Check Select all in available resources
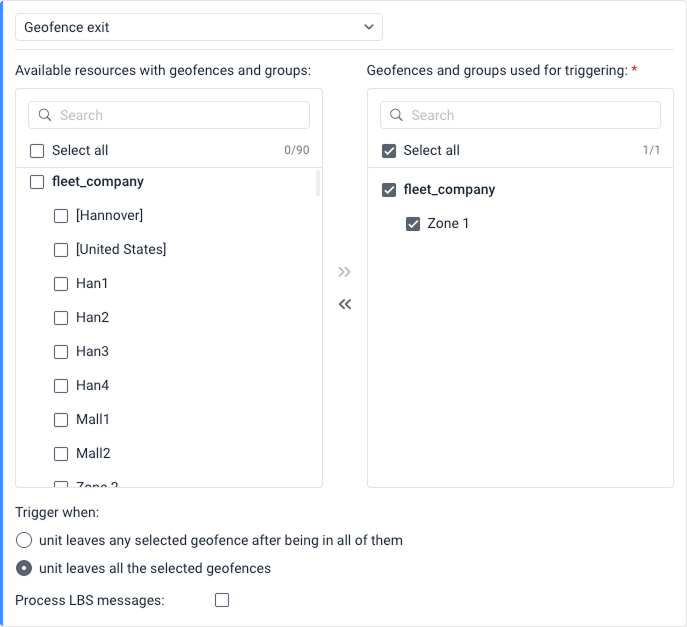 click(37, 151)
